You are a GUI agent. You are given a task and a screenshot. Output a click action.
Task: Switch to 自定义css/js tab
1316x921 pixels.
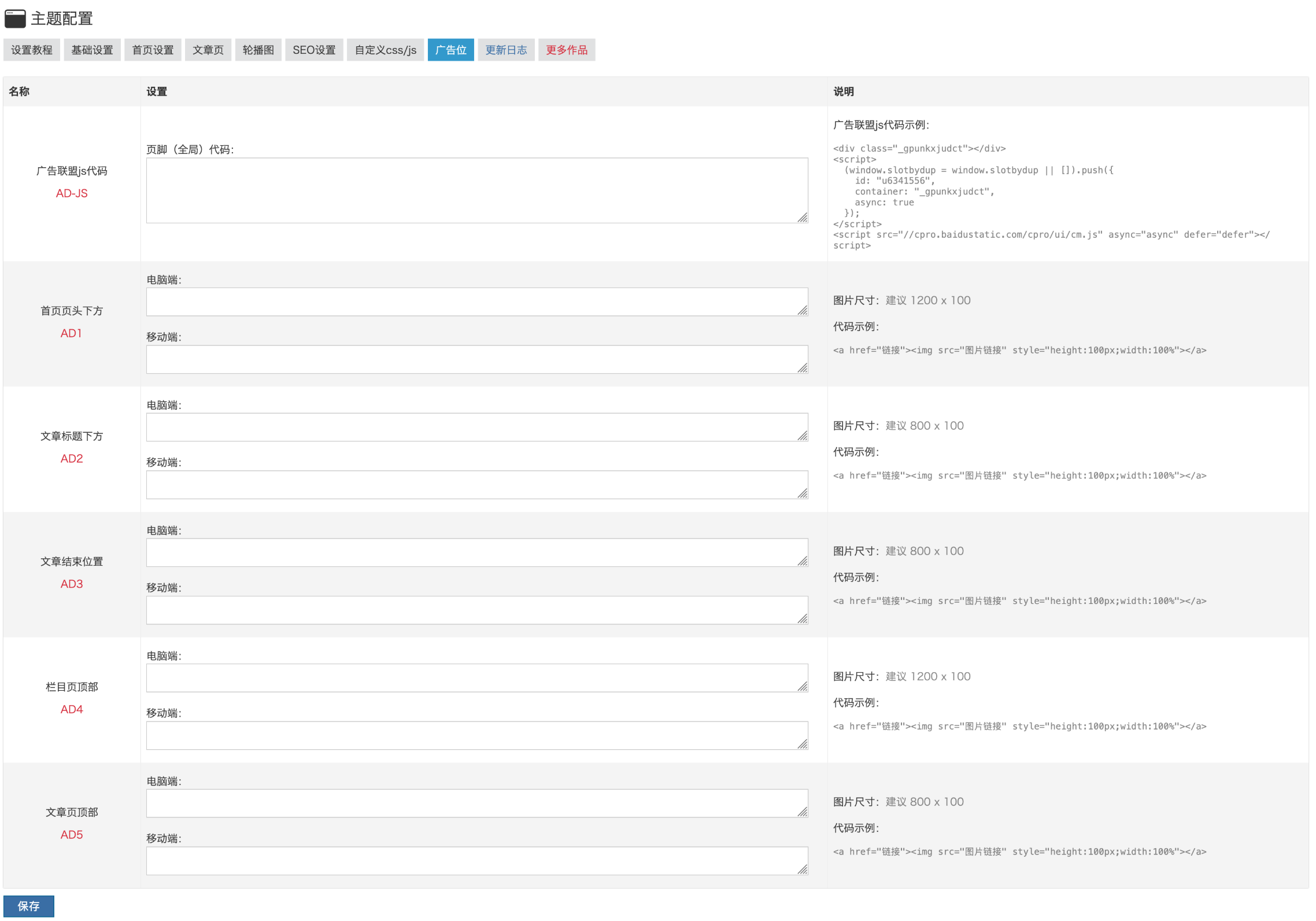click(x=385, y=50)
